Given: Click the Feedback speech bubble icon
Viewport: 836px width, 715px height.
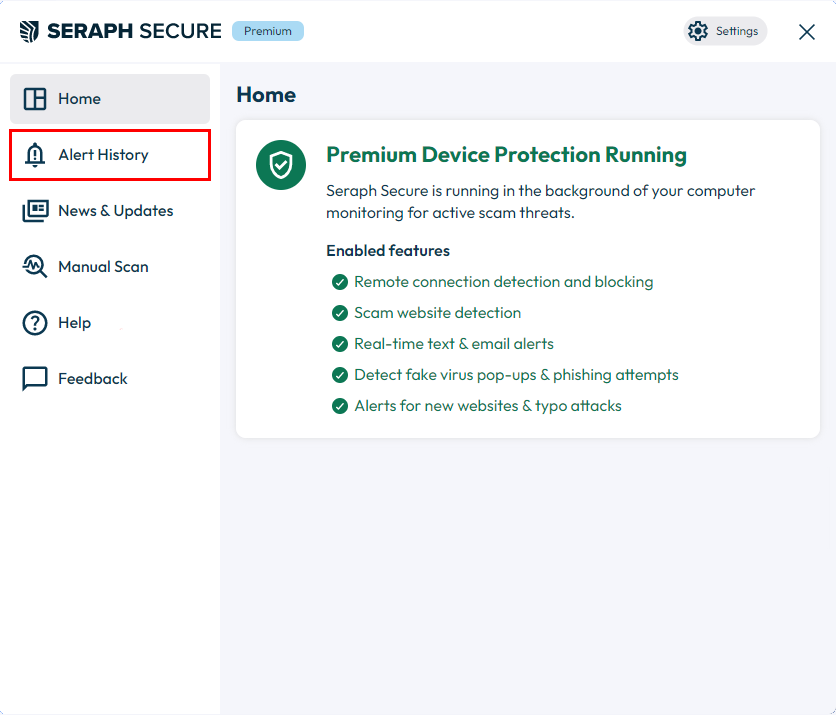Looking at the screenshot, I should pyautogui.click(x=35, y=379).
